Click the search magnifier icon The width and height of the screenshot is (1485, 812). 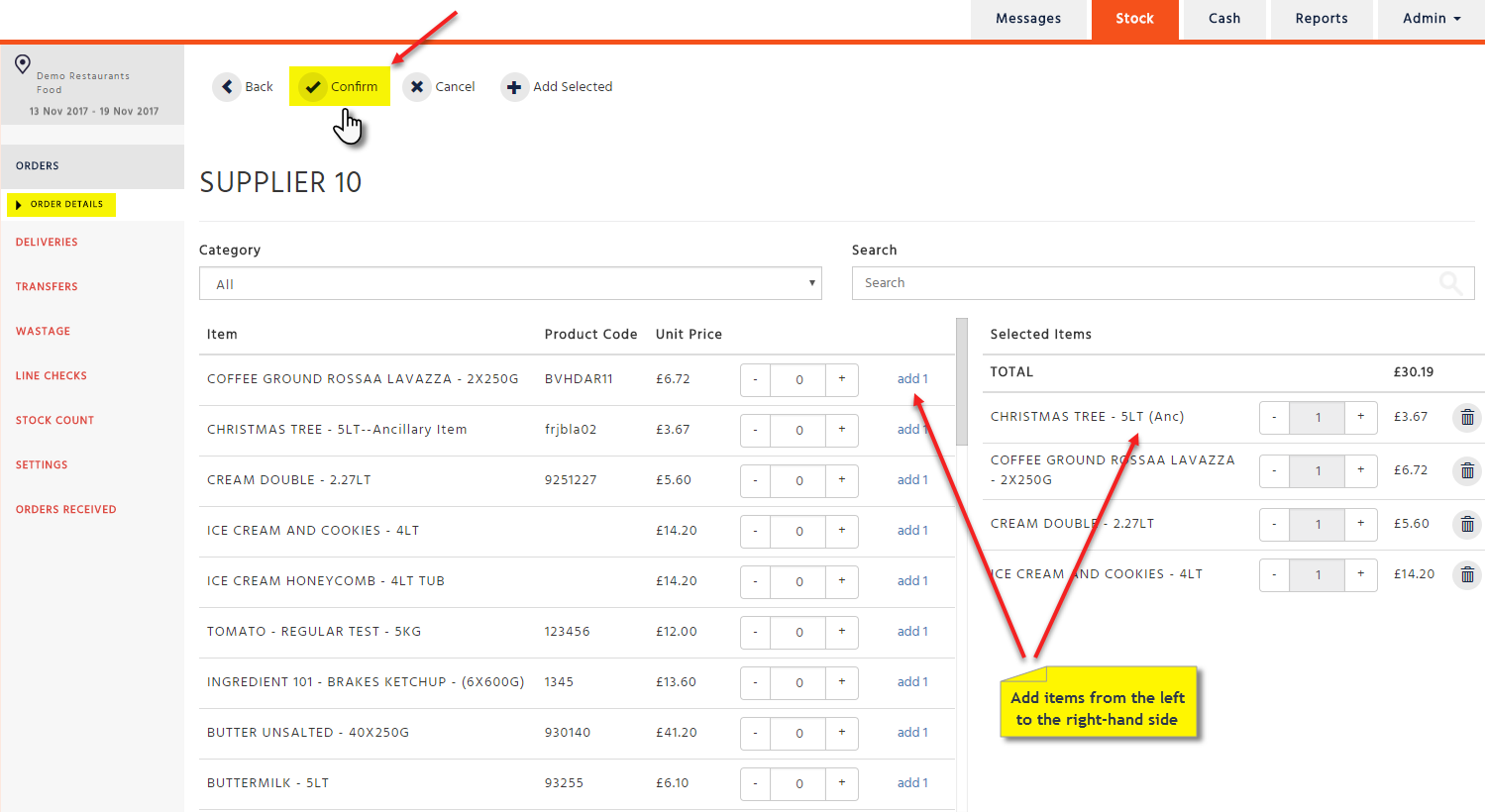(1450, 284)
